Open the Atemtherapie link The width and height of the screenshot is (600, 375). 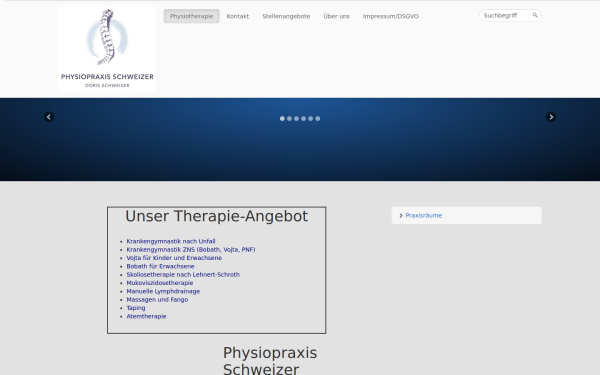click(146, 316)
